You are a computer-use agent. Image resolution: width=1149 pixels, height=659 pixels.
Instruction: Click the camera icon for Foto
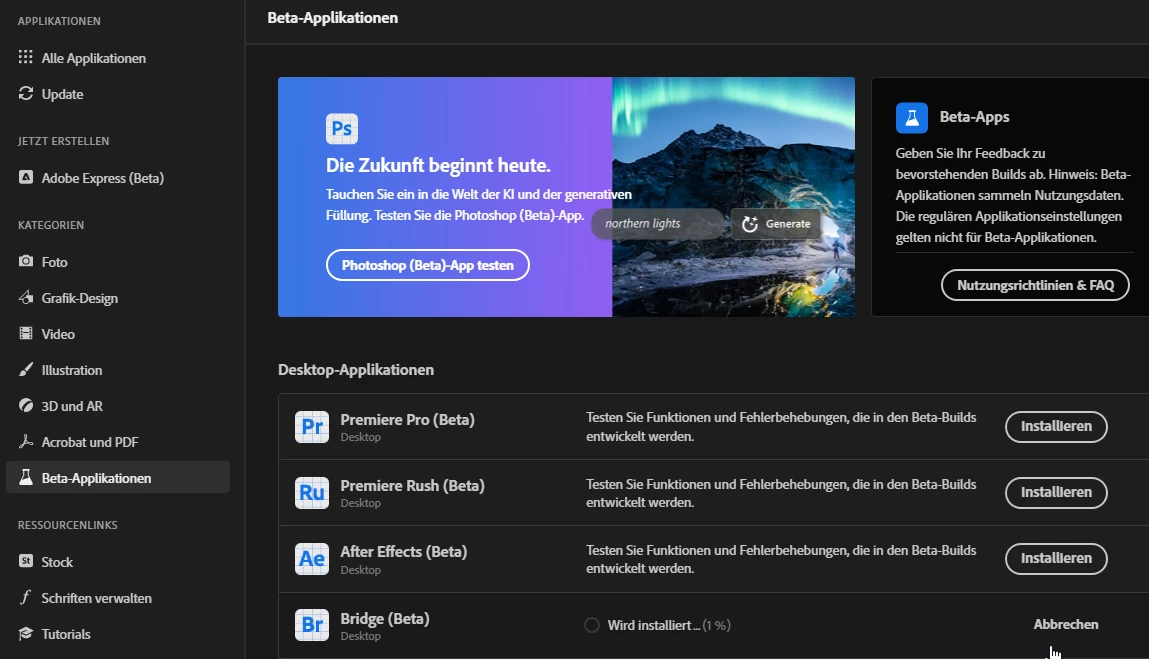[26, 261]
